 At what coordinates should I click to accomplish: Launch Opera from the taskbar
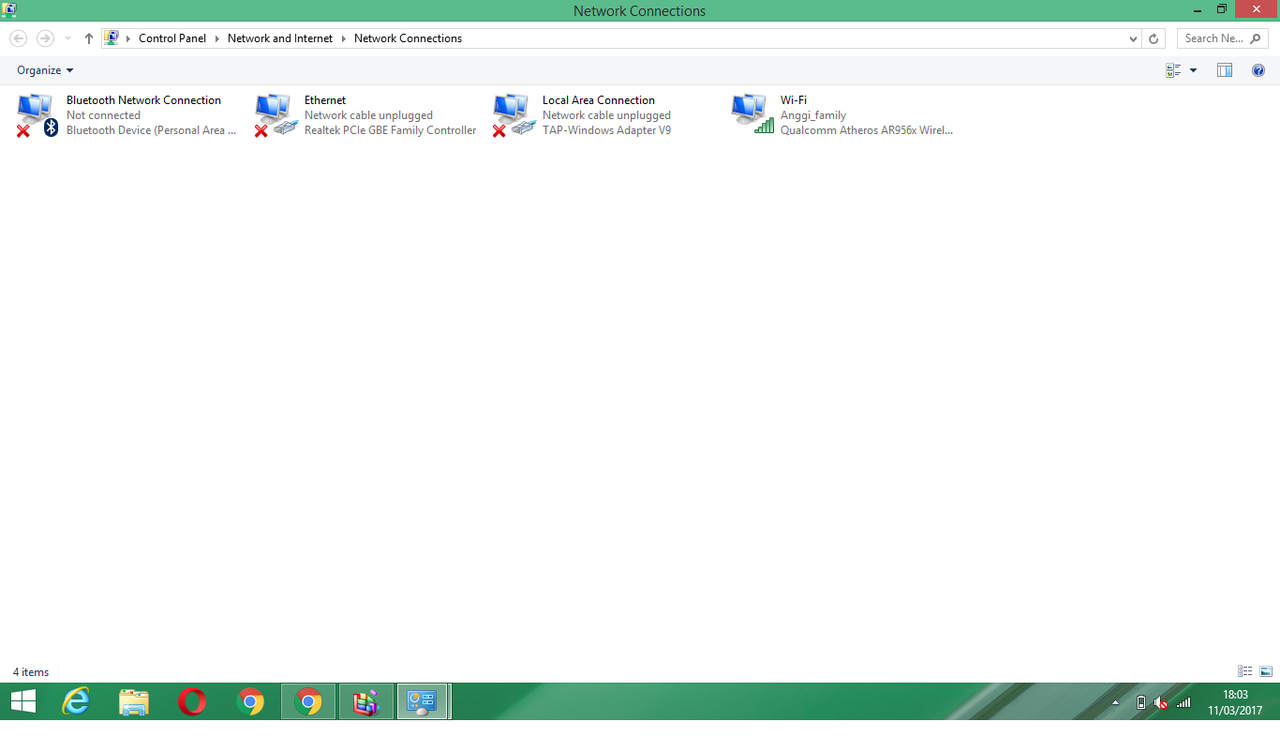(192, 701)
